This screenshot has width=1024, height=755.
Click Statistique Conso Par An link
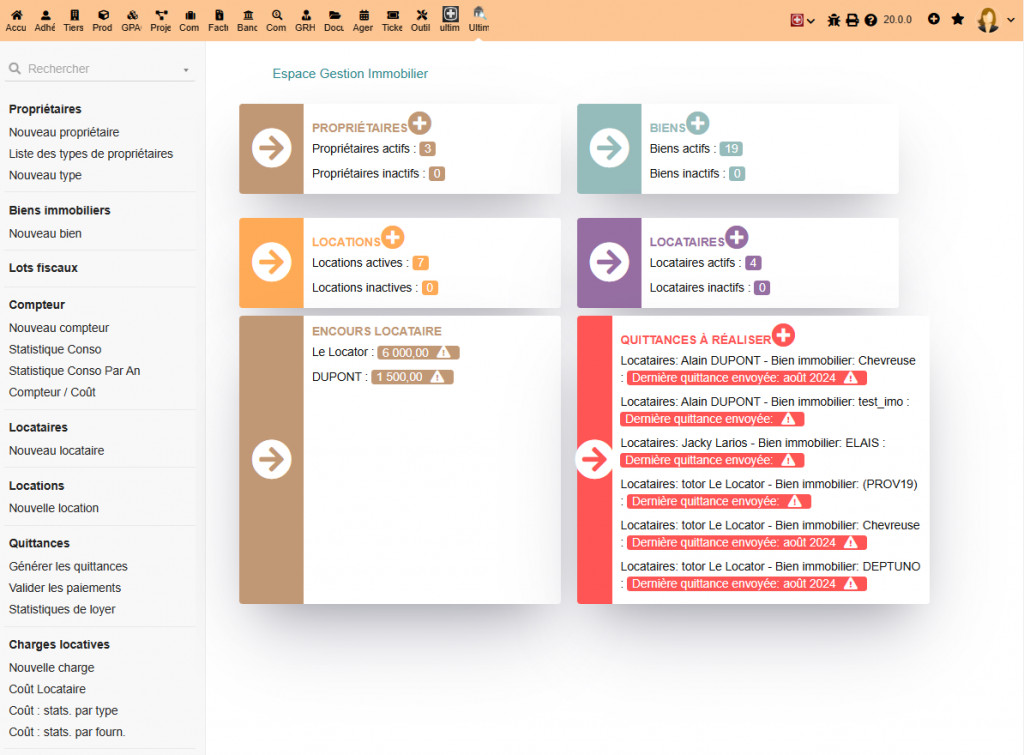[x=74, y=370]
